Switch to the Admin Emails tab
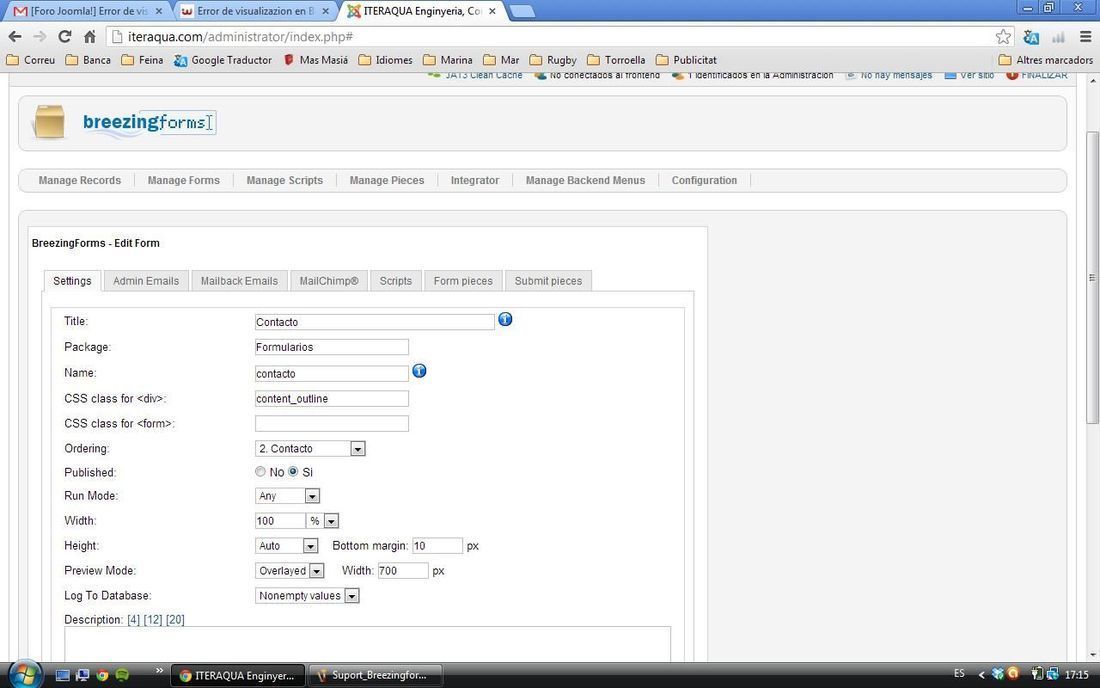The height and width of the screenshot is (688, 1100). pos(146,281)
